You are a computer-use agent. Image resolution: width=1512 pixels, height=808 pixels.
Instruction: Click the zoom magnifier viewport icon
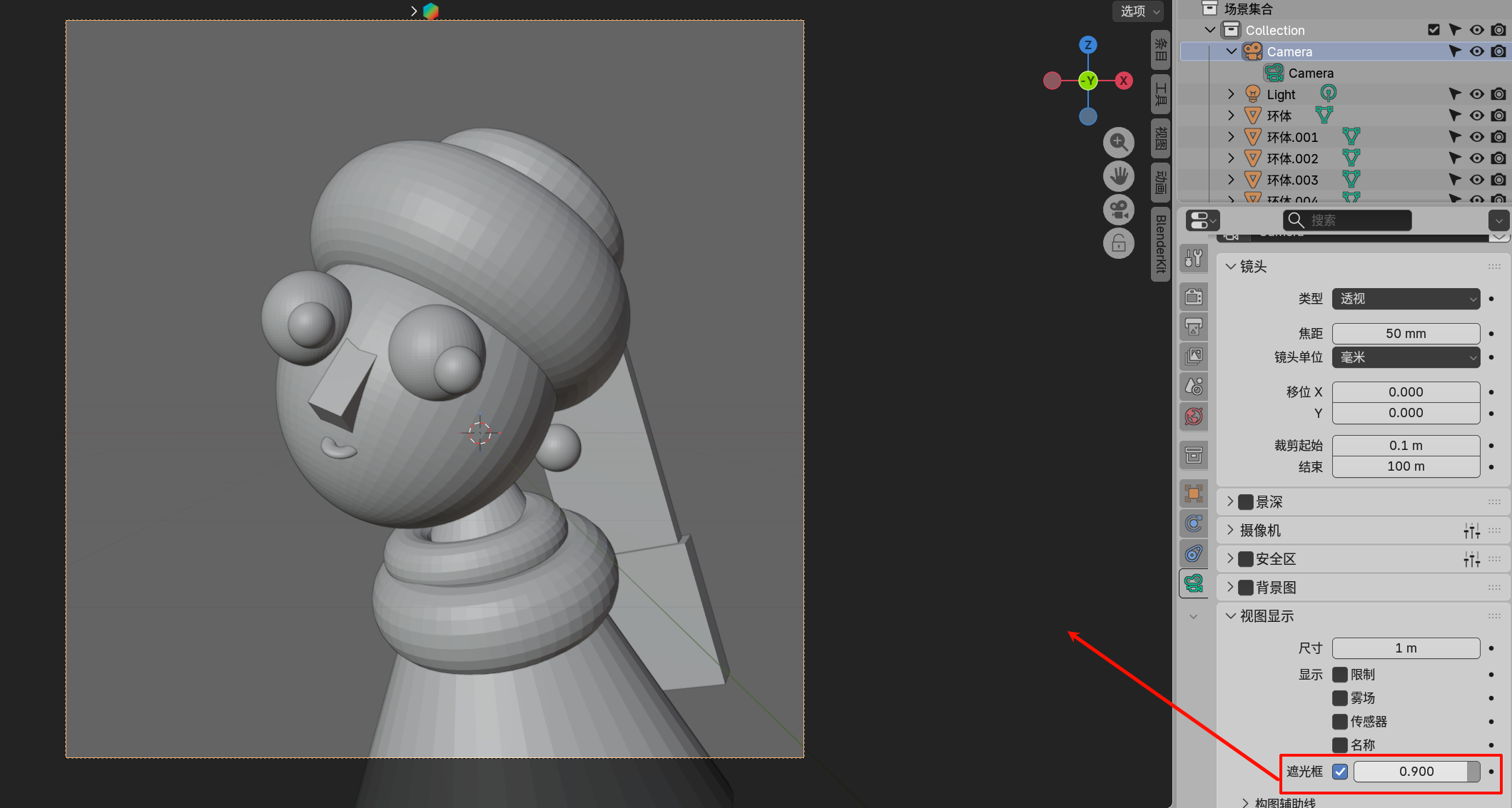tap(1118, 143)
